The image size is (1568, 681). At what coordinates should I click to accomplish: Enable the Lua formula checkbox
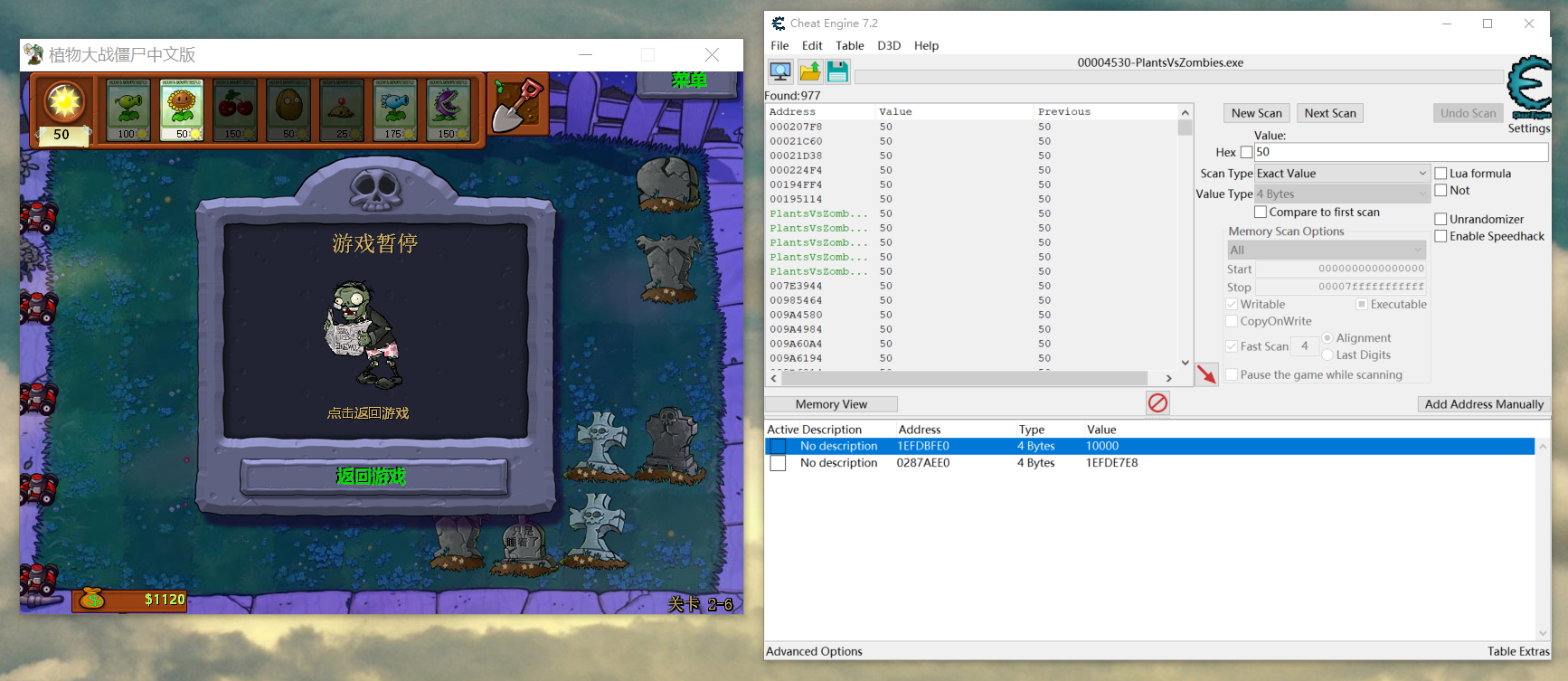click(1441, 174)
